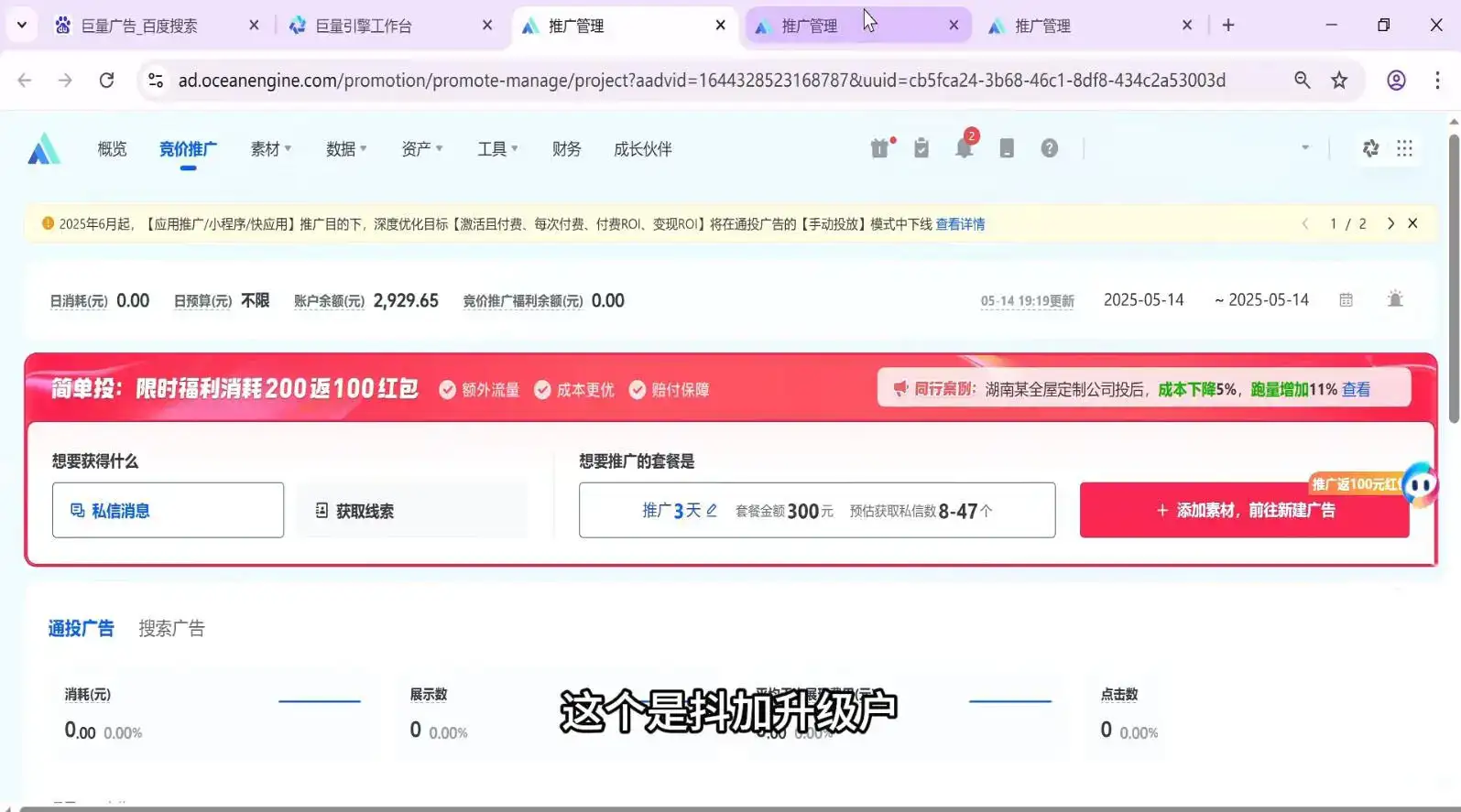Switch to the 搜索广告 tab
This screenshot has height=812, width=1461.
[171, 629]
